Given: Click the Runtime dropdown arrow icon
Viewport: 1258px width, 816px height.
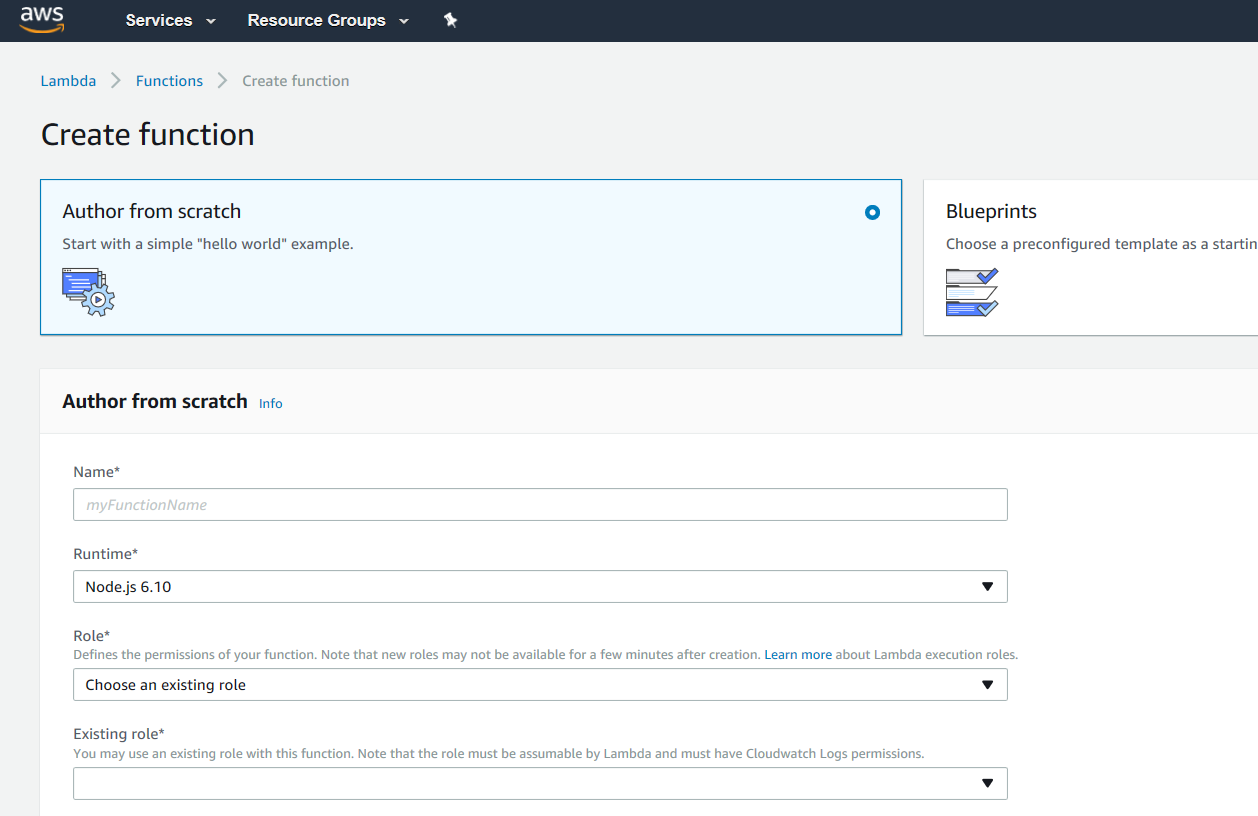Looking at the screenshot, I should coord(987,587).
